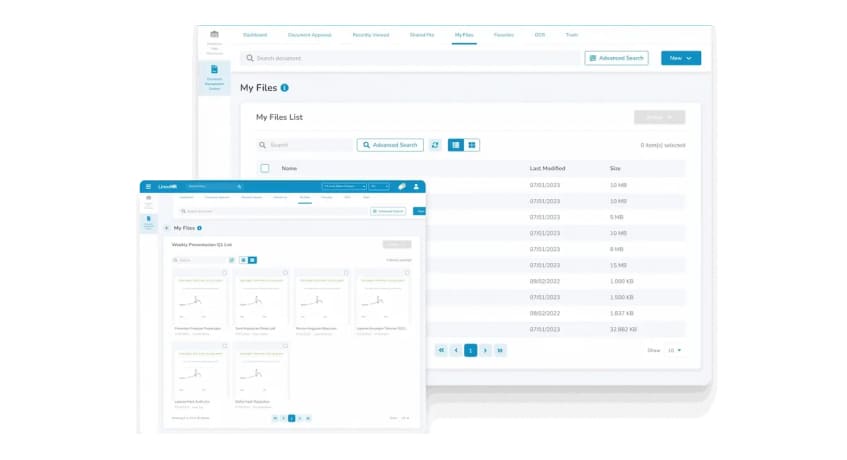Switch to grid view in My Files List
The height and width of the screenshot is (460, 847).
pyautogui.click(x=472, y=145)
